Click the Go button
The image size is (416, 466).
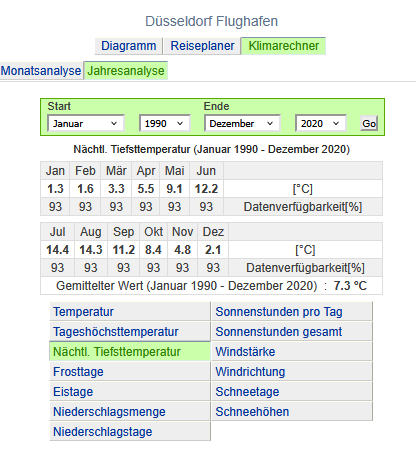point(369,123)
